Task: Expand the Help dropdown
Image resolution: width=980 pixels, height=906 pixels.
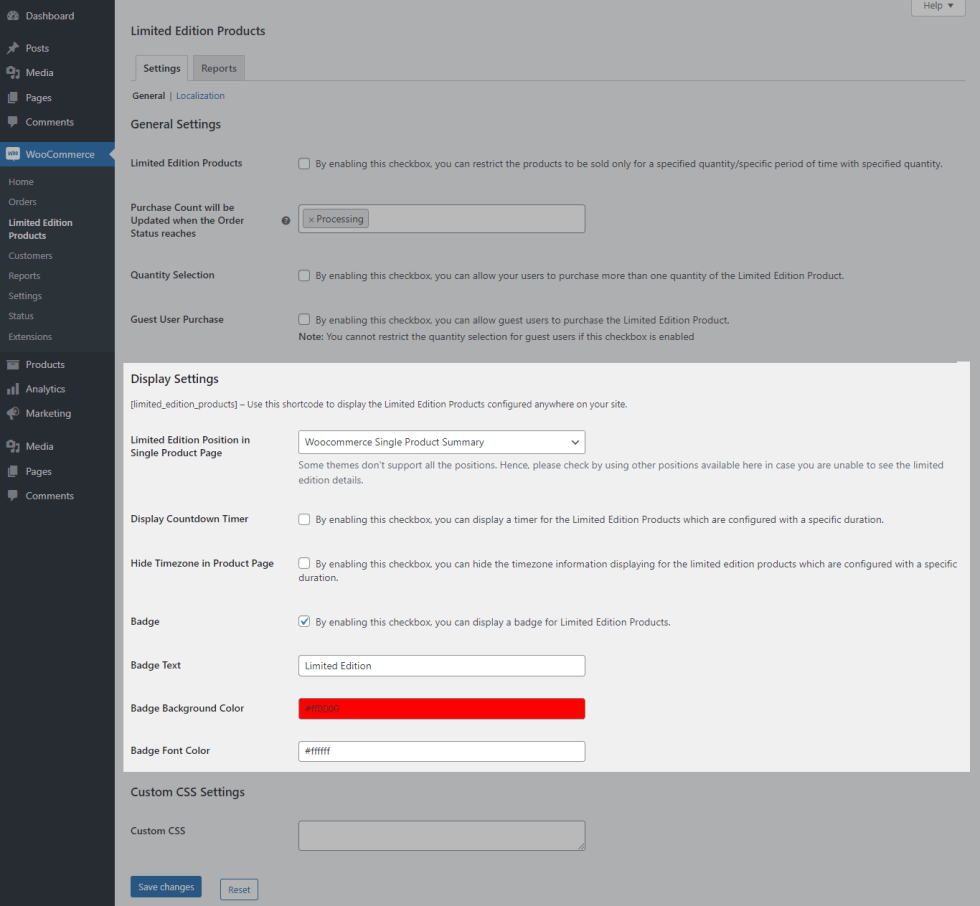Action: point(938,6)
